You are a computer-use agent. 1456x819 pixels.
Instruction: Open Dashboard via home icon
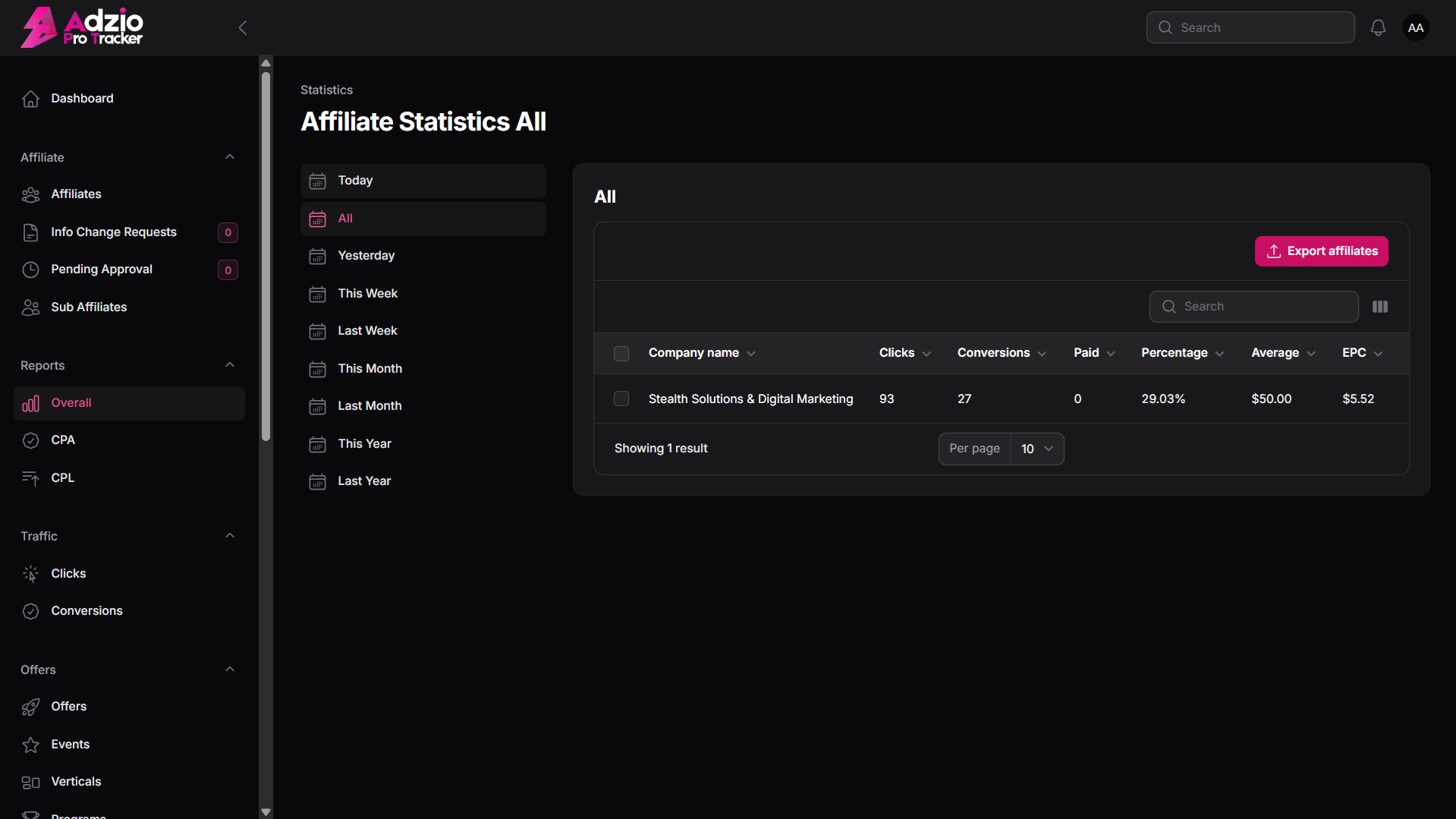point(30,99)
